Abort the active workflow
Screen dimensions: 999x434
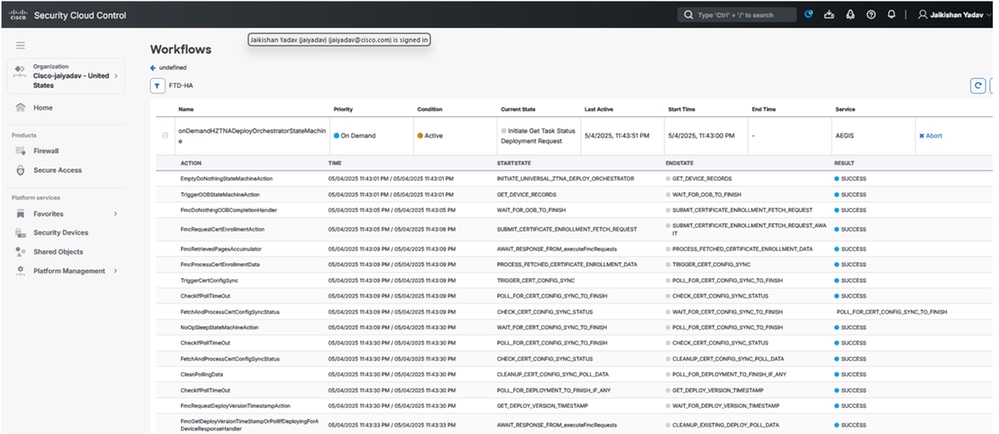pyautogui.click(x=930, y=135)
